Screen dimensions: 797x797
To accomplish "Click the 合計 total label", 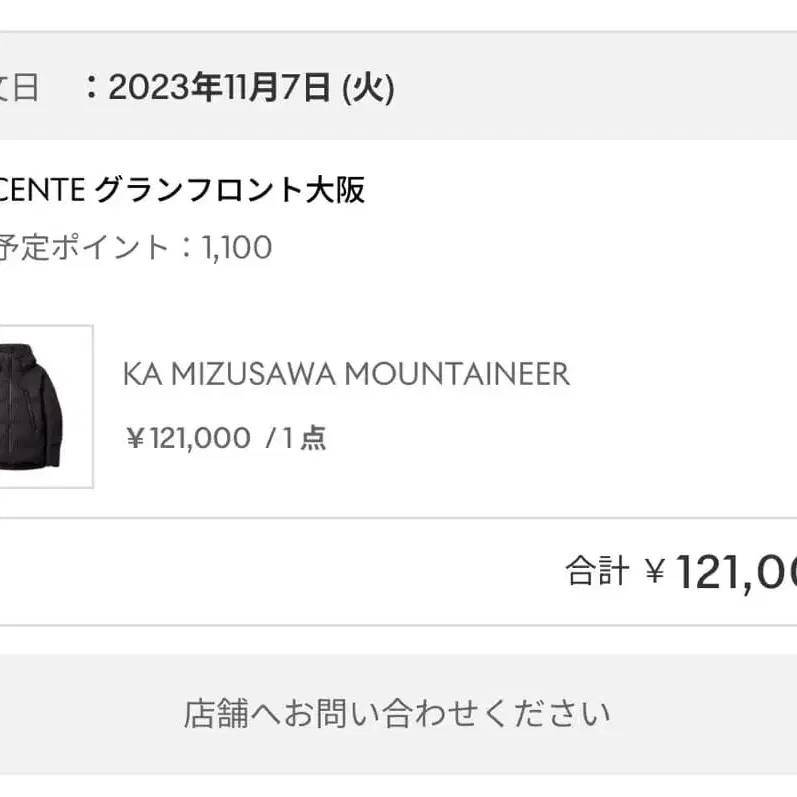I will pos(597,572).
